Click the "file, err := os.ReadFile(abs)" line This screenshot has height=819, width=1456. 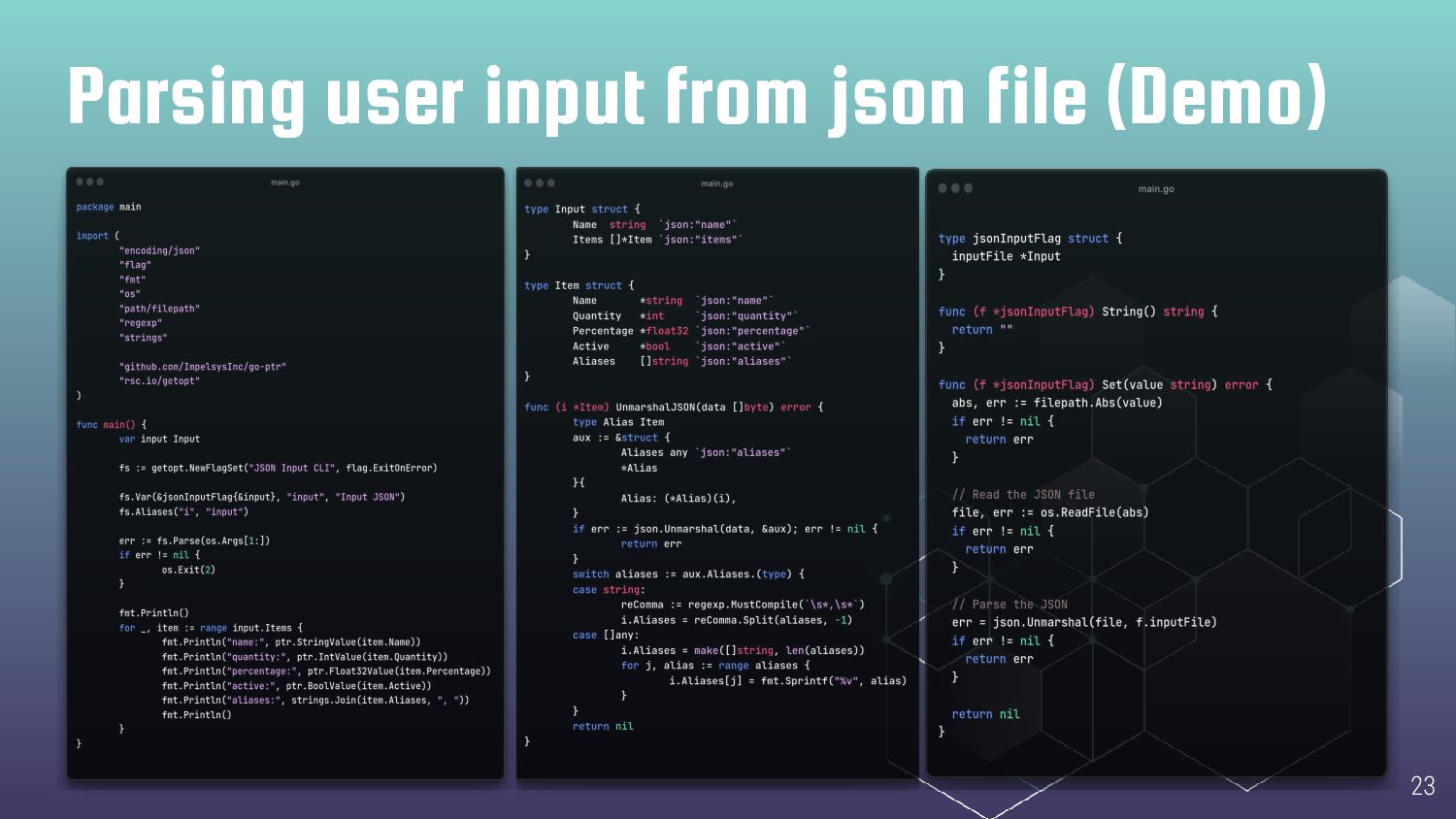(1049, 512)
